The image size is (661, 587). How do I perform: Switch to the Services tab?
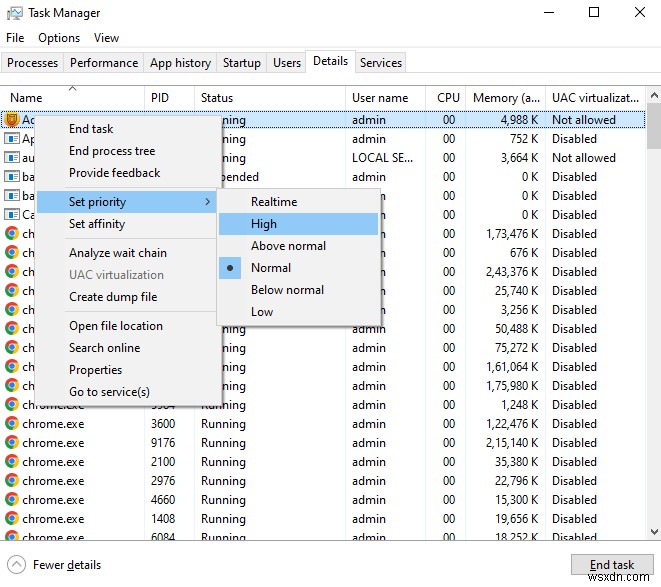click(x=381, y=63)
